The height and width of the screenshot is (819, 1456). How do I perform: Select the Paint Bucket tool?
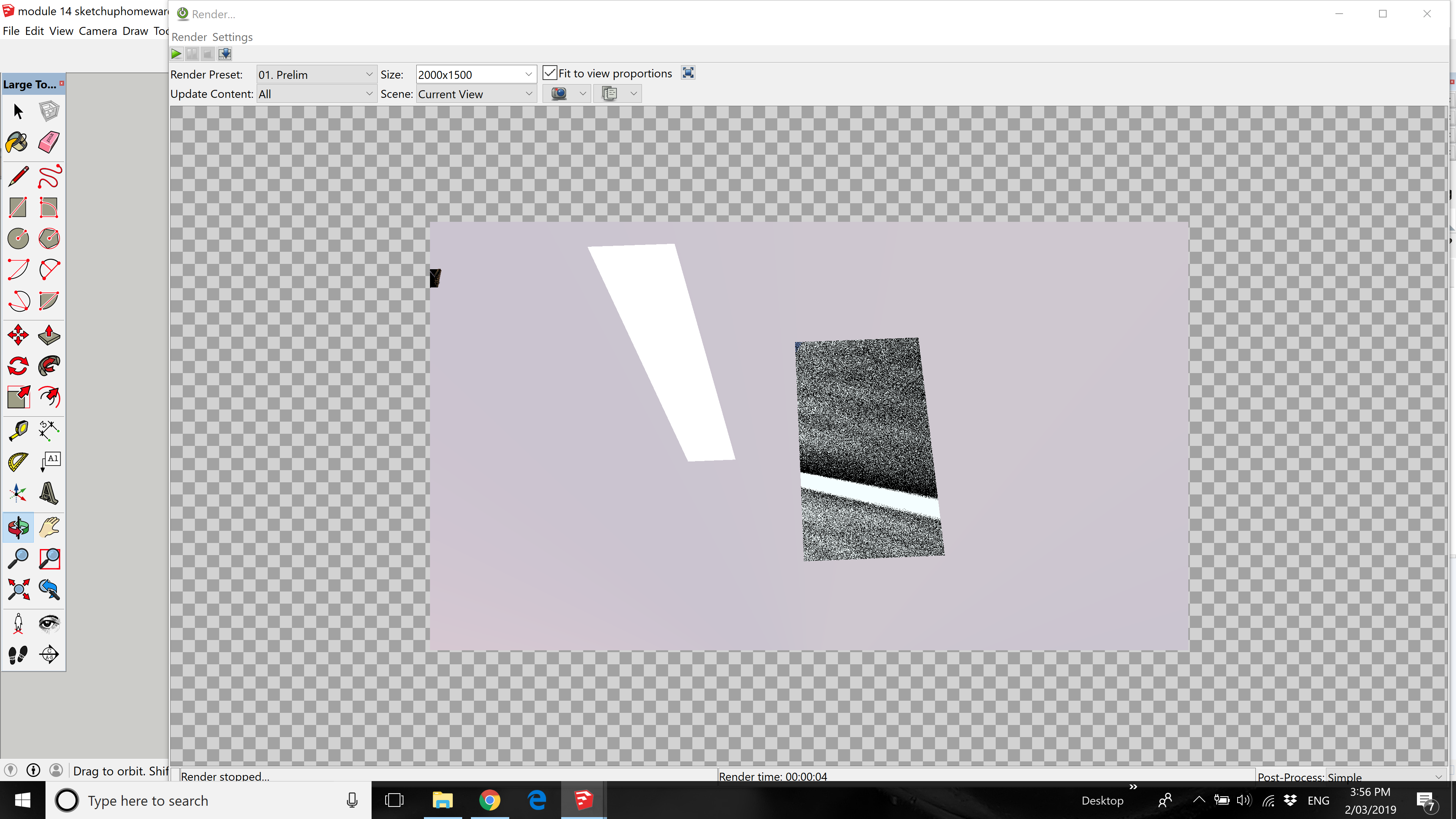[17, 143]
